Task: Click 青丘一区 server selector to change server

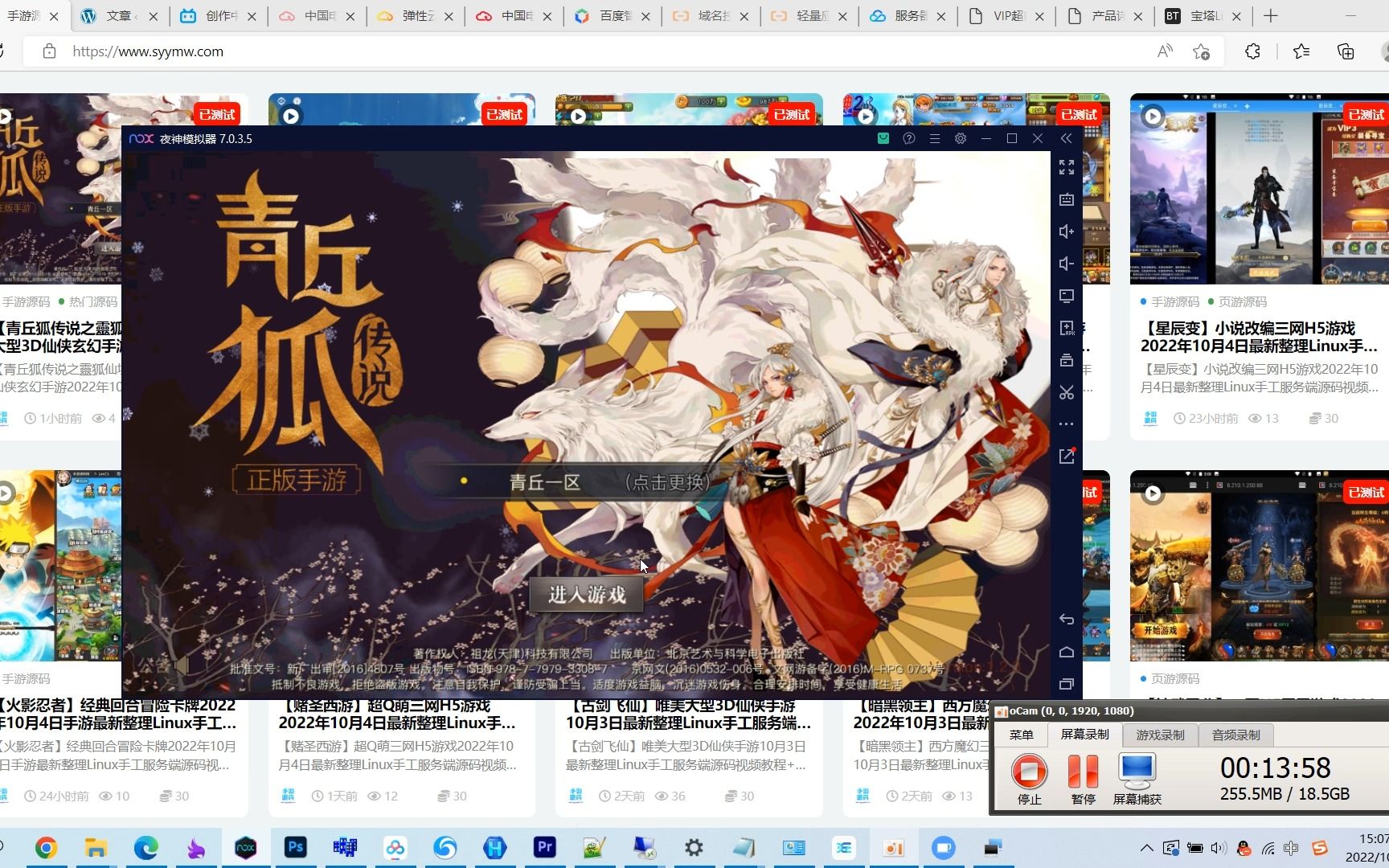Action: pyautogui.click(x=587, y=482)
